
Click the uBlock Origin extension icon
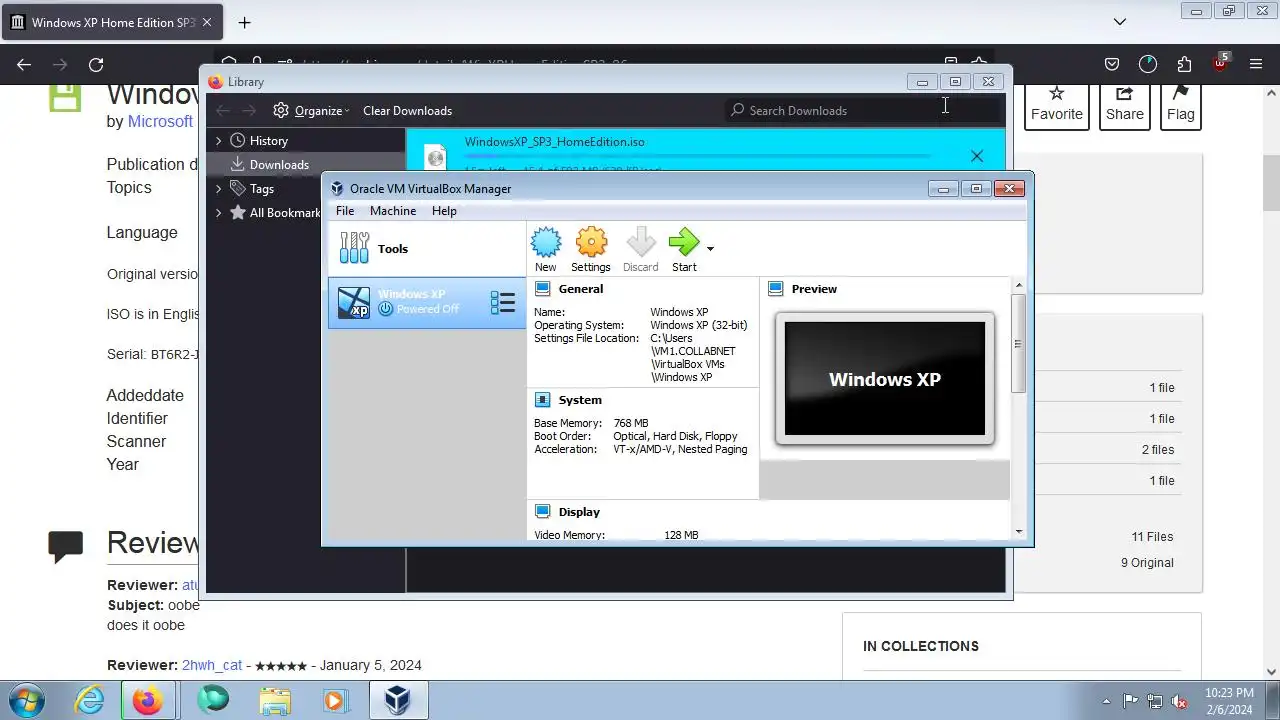pos(1220,64)
